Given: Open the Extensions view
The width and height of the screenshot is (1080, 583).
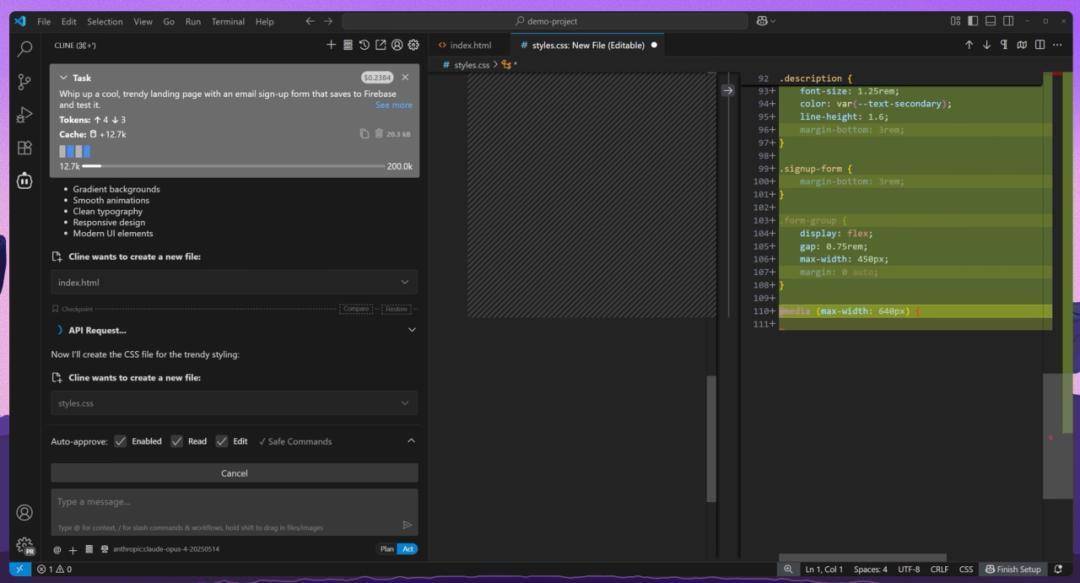Looking at the screenshot, I should click(24, 147).
